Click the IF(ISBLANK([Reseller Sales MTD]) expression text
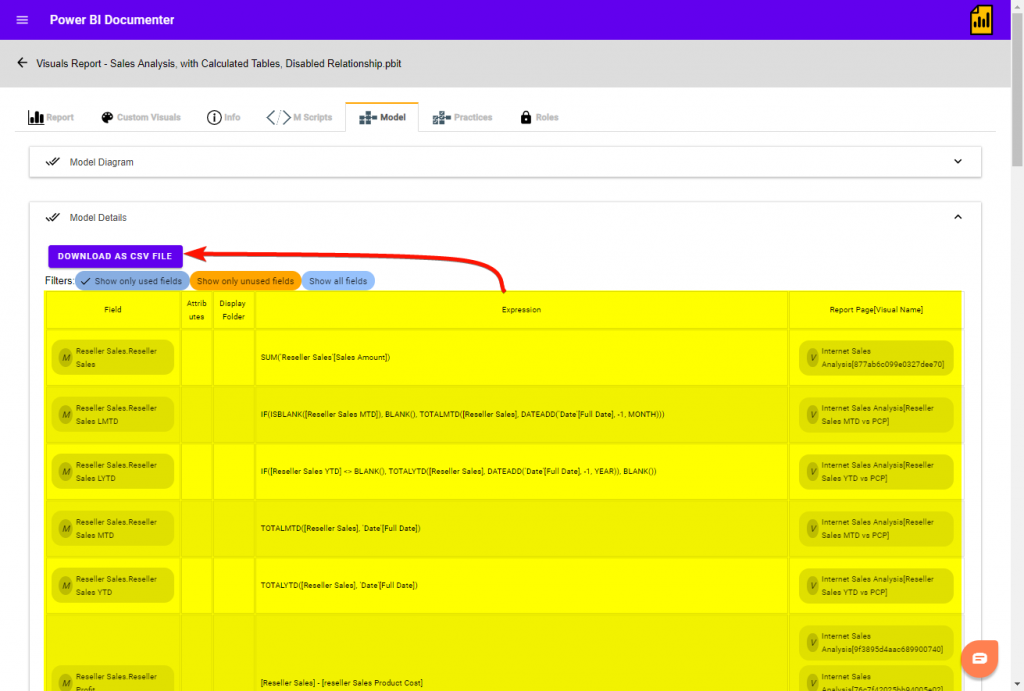 [462, 414]
